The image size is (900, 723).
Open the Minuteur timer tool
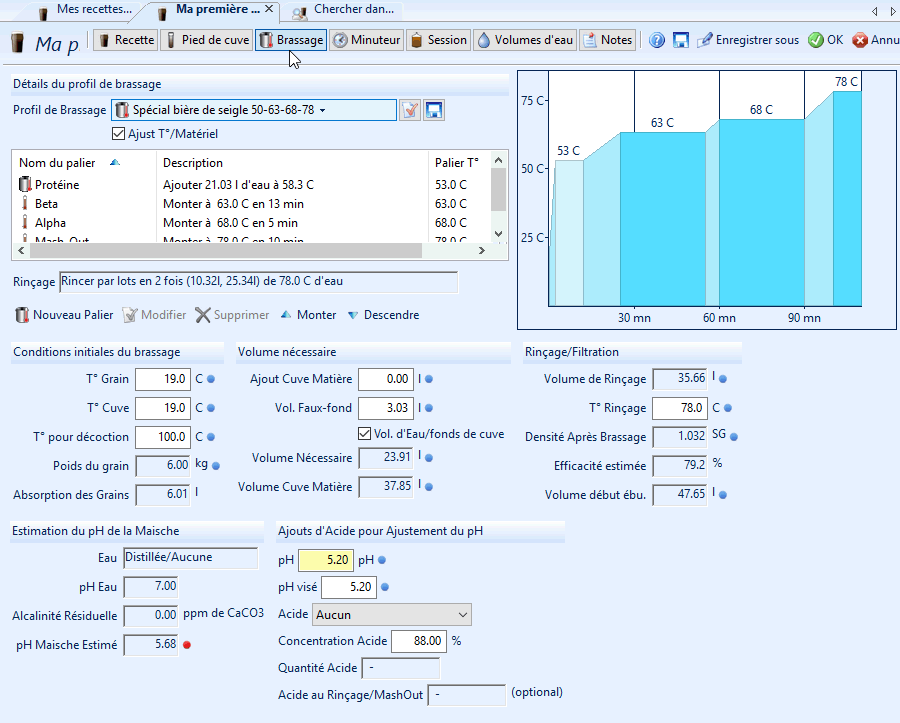[367, 40]
